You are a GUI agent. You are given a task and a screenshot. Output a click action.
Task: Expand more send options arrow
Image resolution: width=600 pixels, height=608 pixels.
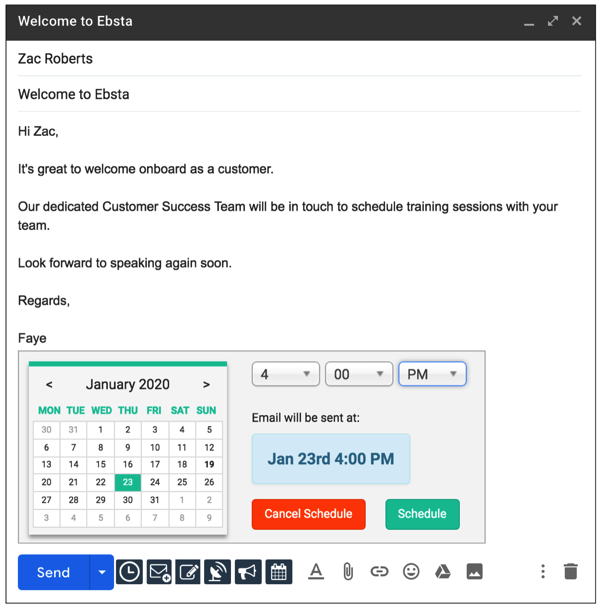click(101, 572)
